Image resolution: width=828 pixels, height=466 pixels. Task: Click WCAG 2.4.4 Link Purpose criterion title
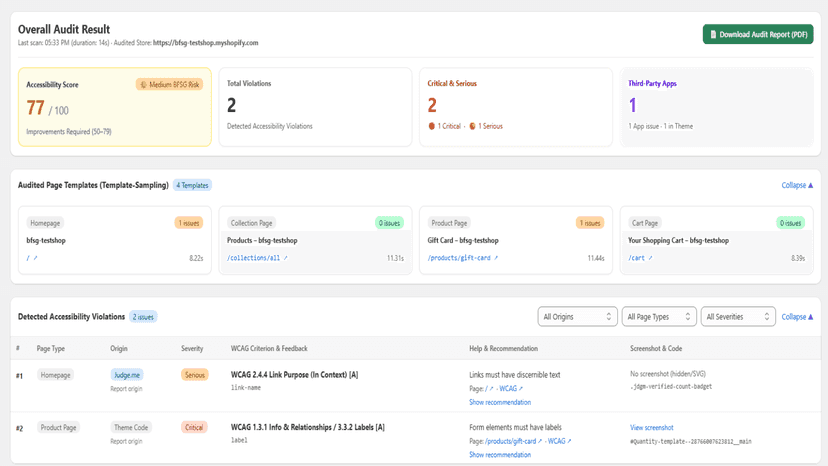294,375
